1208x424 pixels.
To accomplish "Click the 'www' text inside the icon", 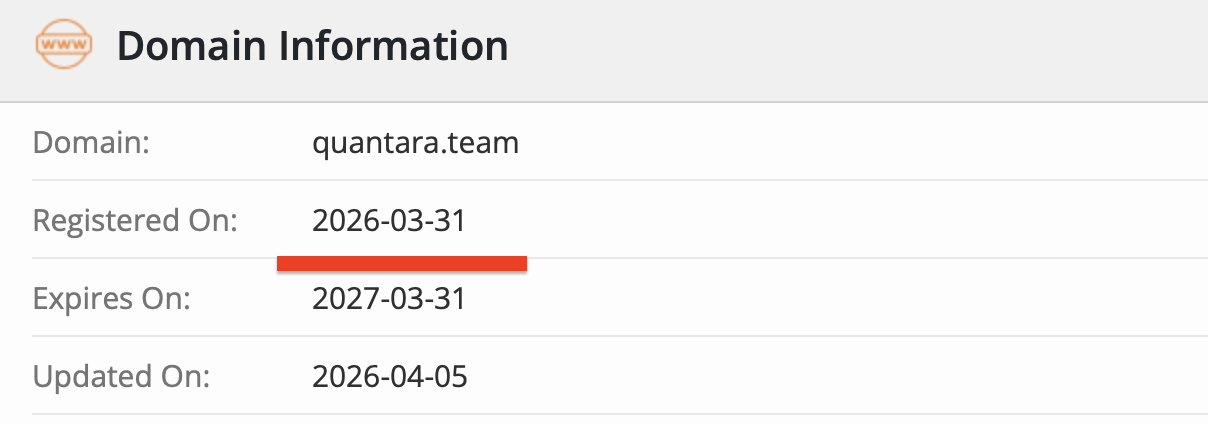I will tap(64, 46).
